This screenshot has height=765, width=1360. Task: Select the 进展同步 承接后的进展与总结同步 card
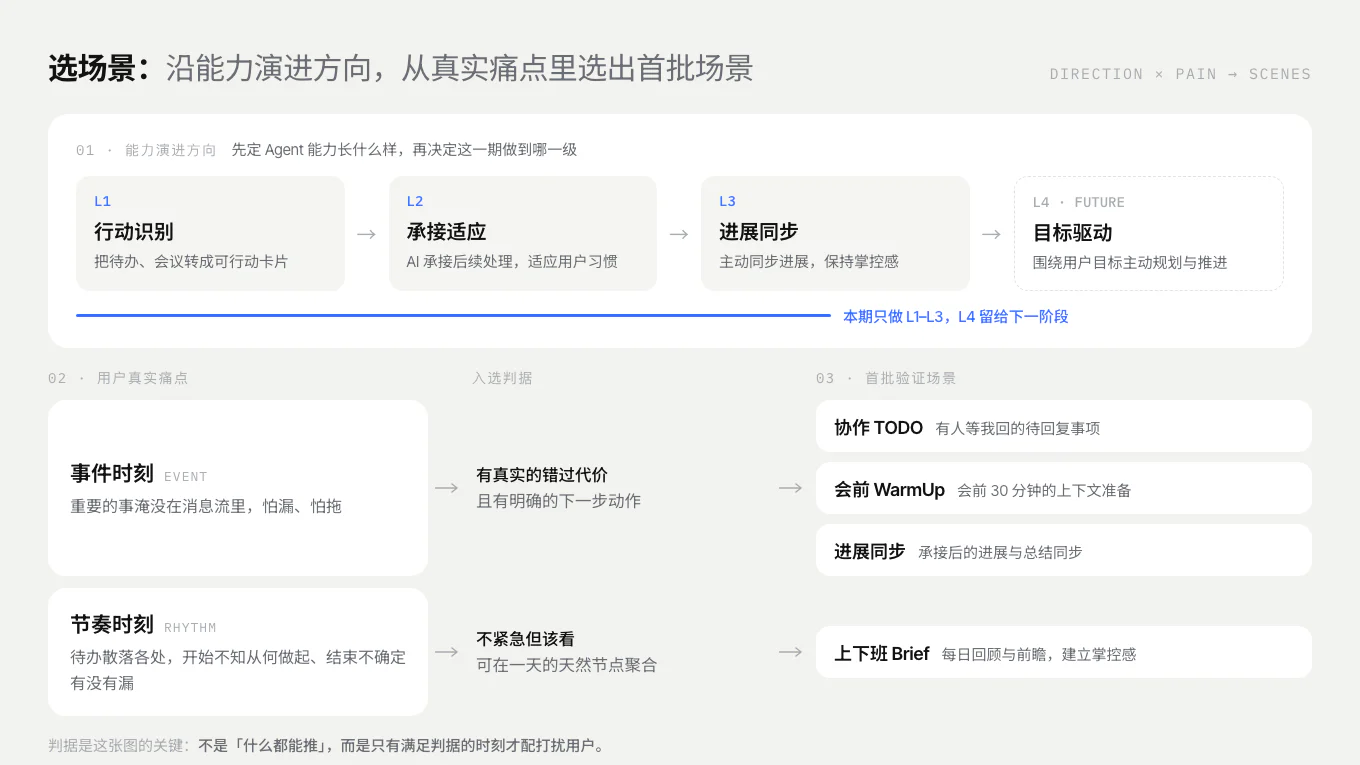pos(1064,551)
